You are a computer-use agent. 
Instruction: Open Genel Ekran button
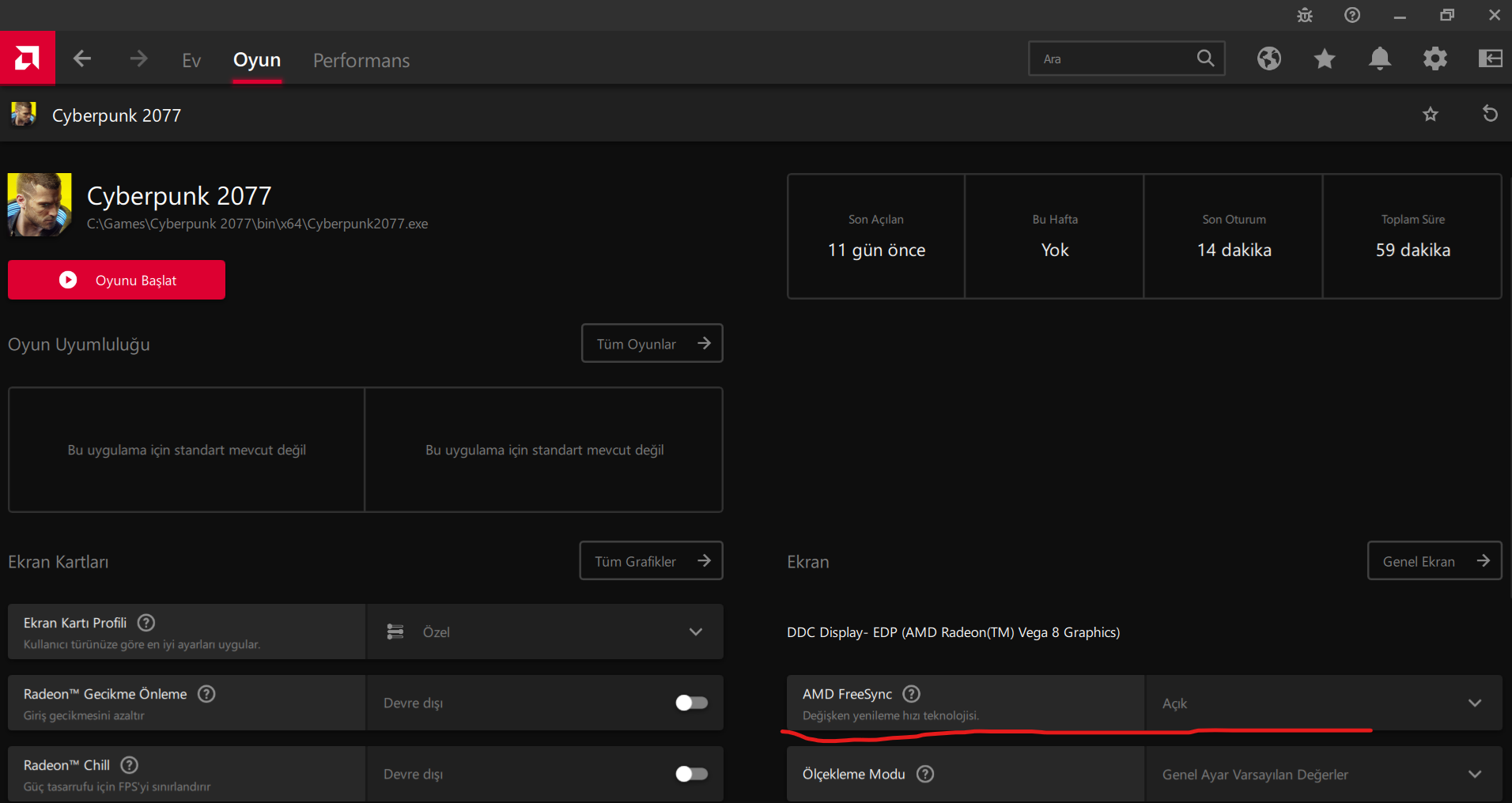point(1435,560)
